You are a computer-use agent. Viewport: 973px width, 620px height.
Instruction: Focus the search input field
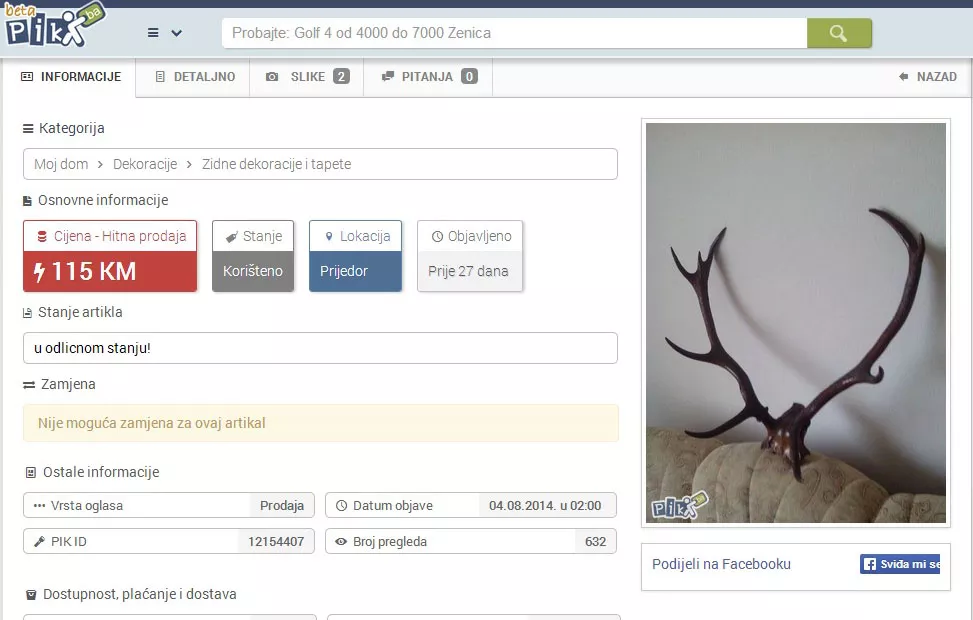point(514,33)
